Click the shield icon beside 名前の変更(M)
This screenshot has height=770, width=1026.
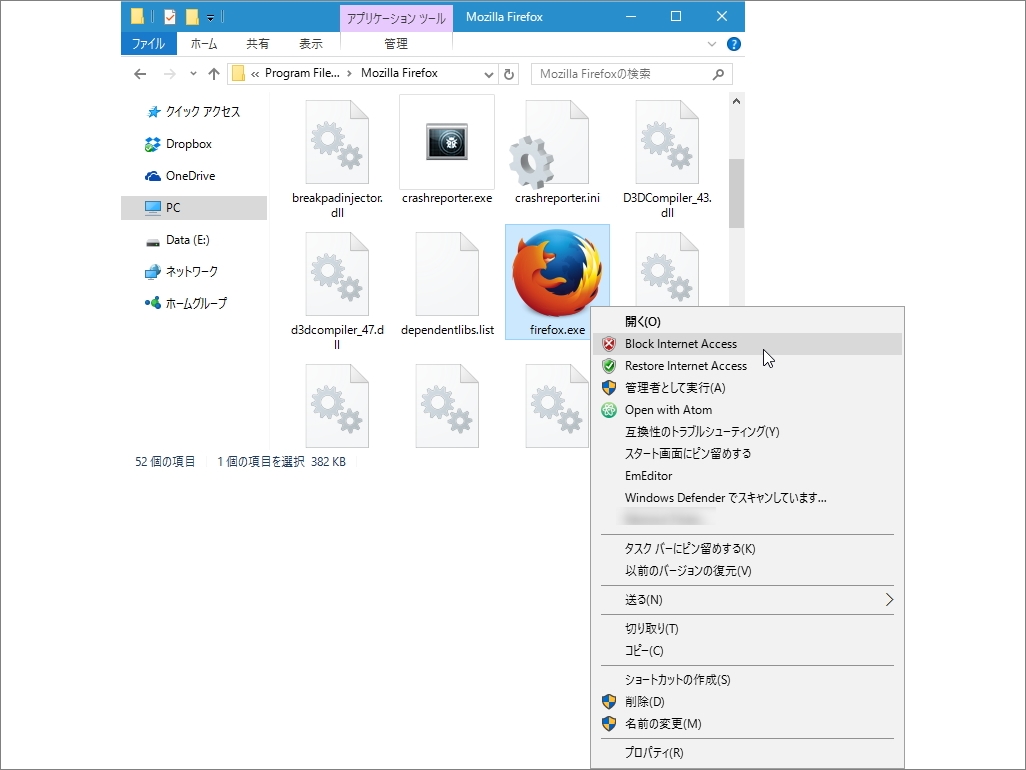point(609,724)
